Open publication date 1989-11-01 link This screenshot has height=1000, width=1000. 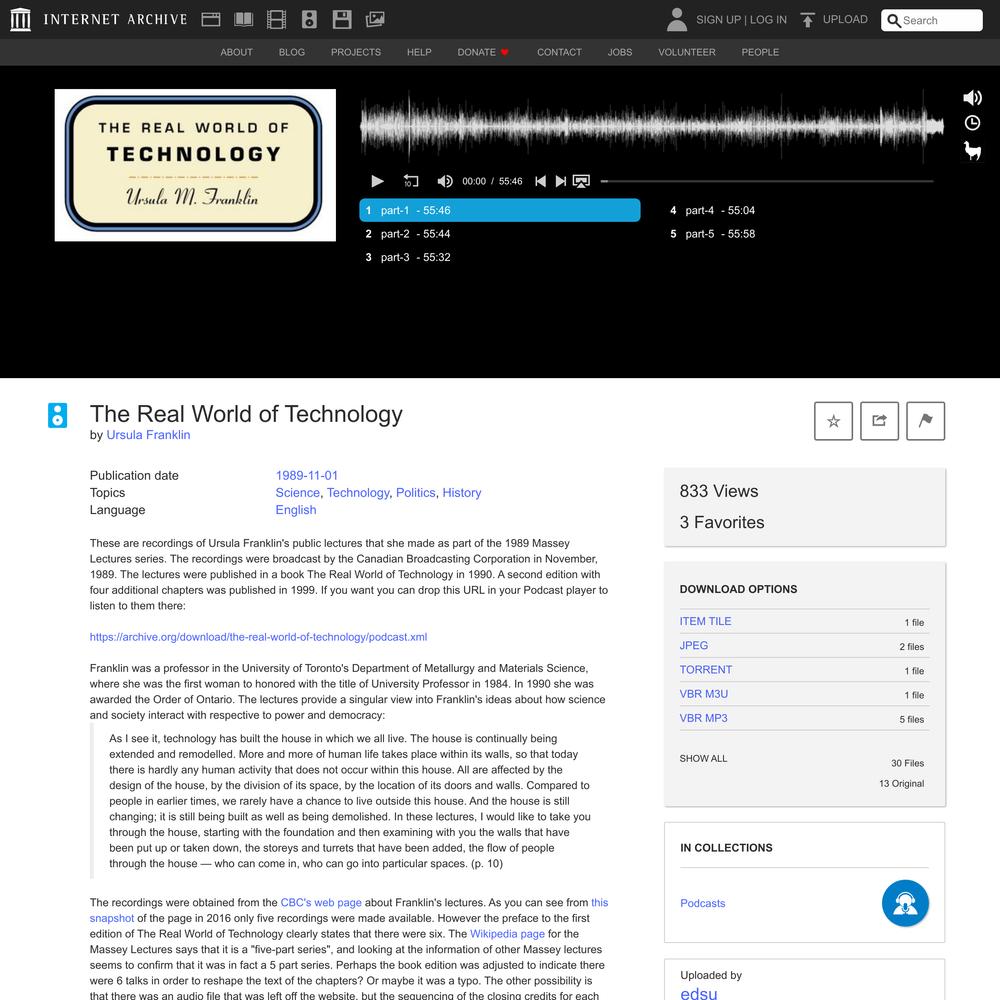click(x=307, y=476)
